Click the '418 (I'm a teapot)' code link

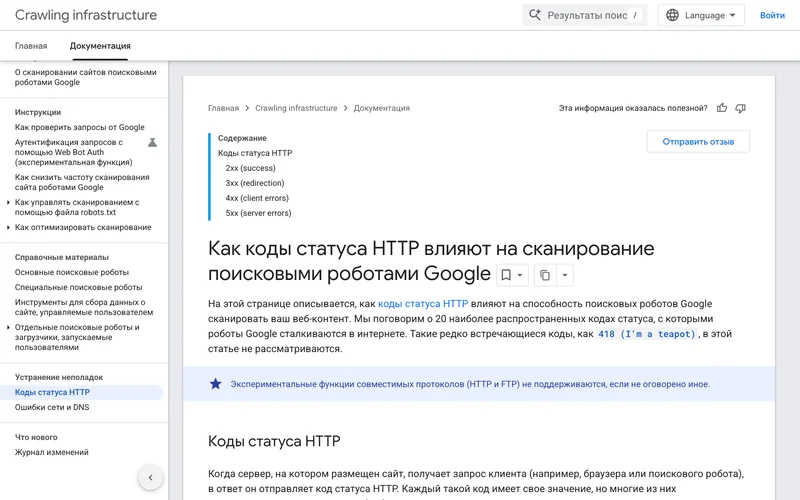point(646,334)
